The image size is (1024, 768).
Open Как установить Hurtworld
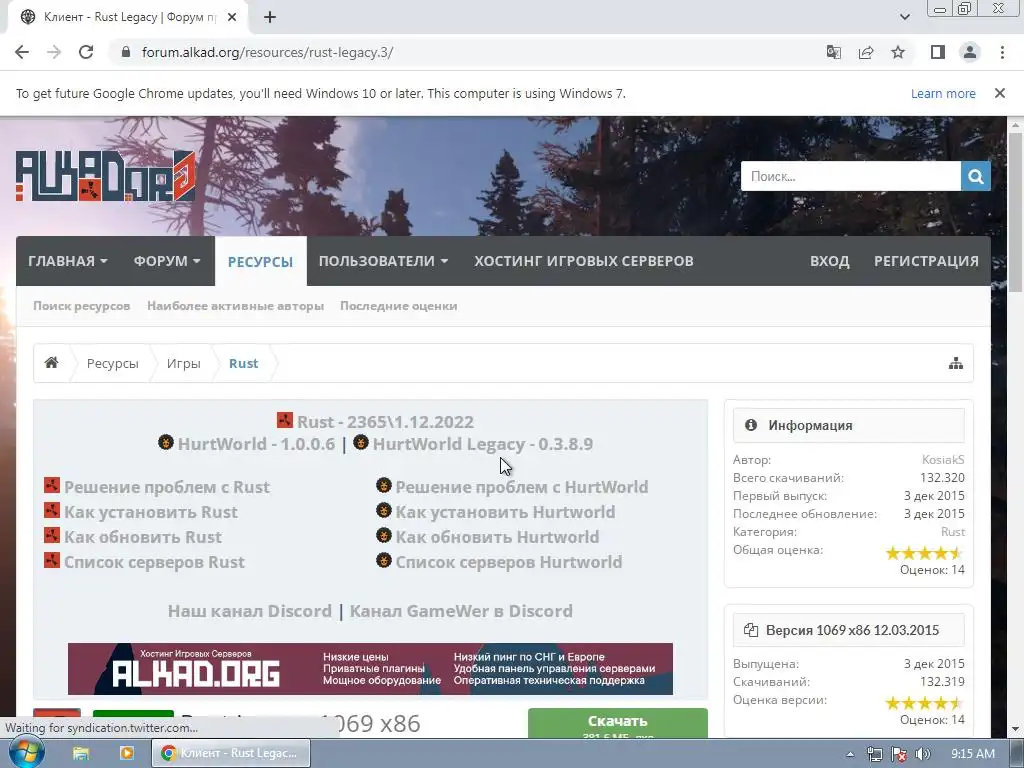[505, 512]
